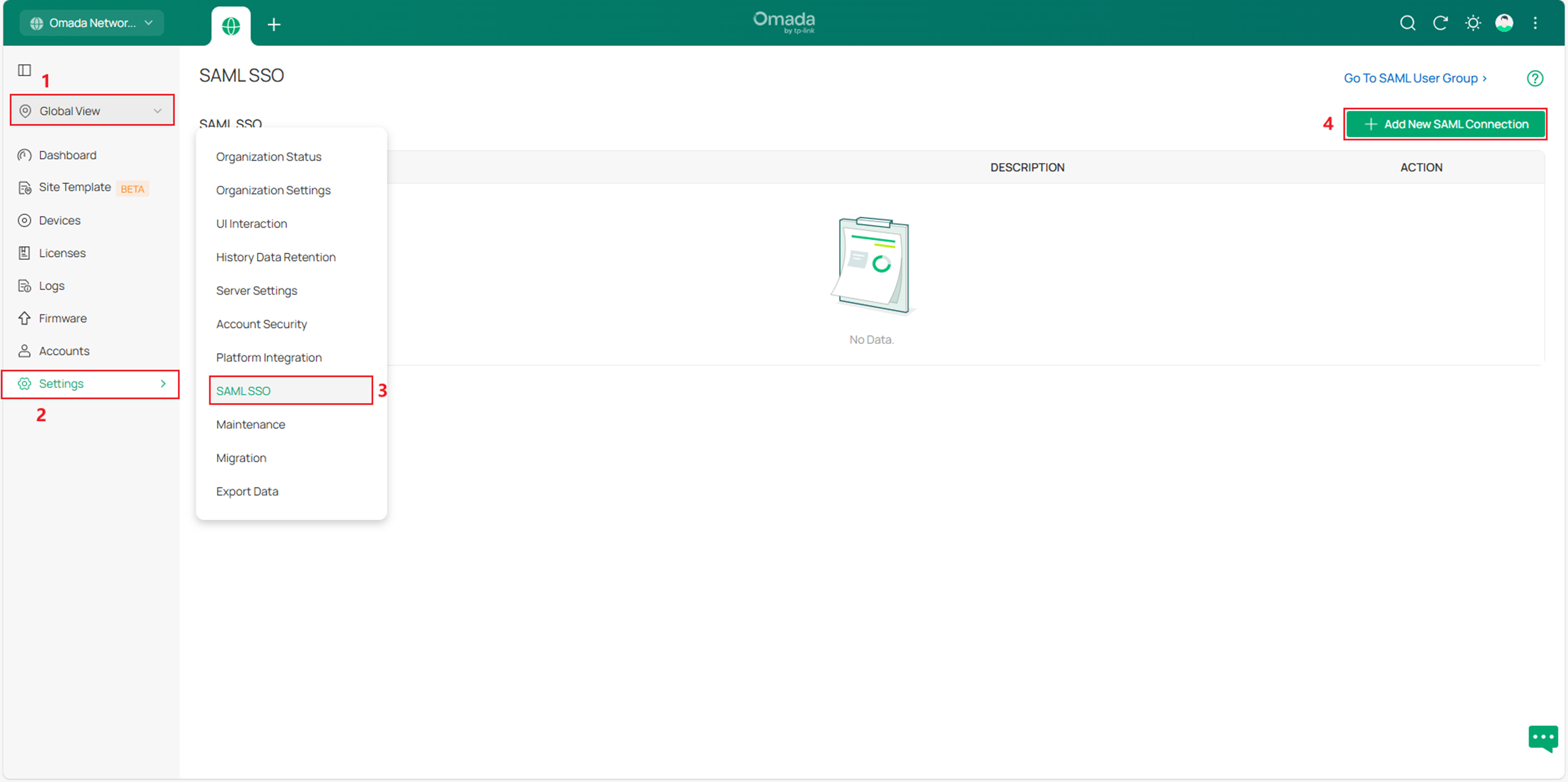Open the help question mark icon
Image resolution: width=1568 pixels, height=782 pixels.
(1536, 78)
